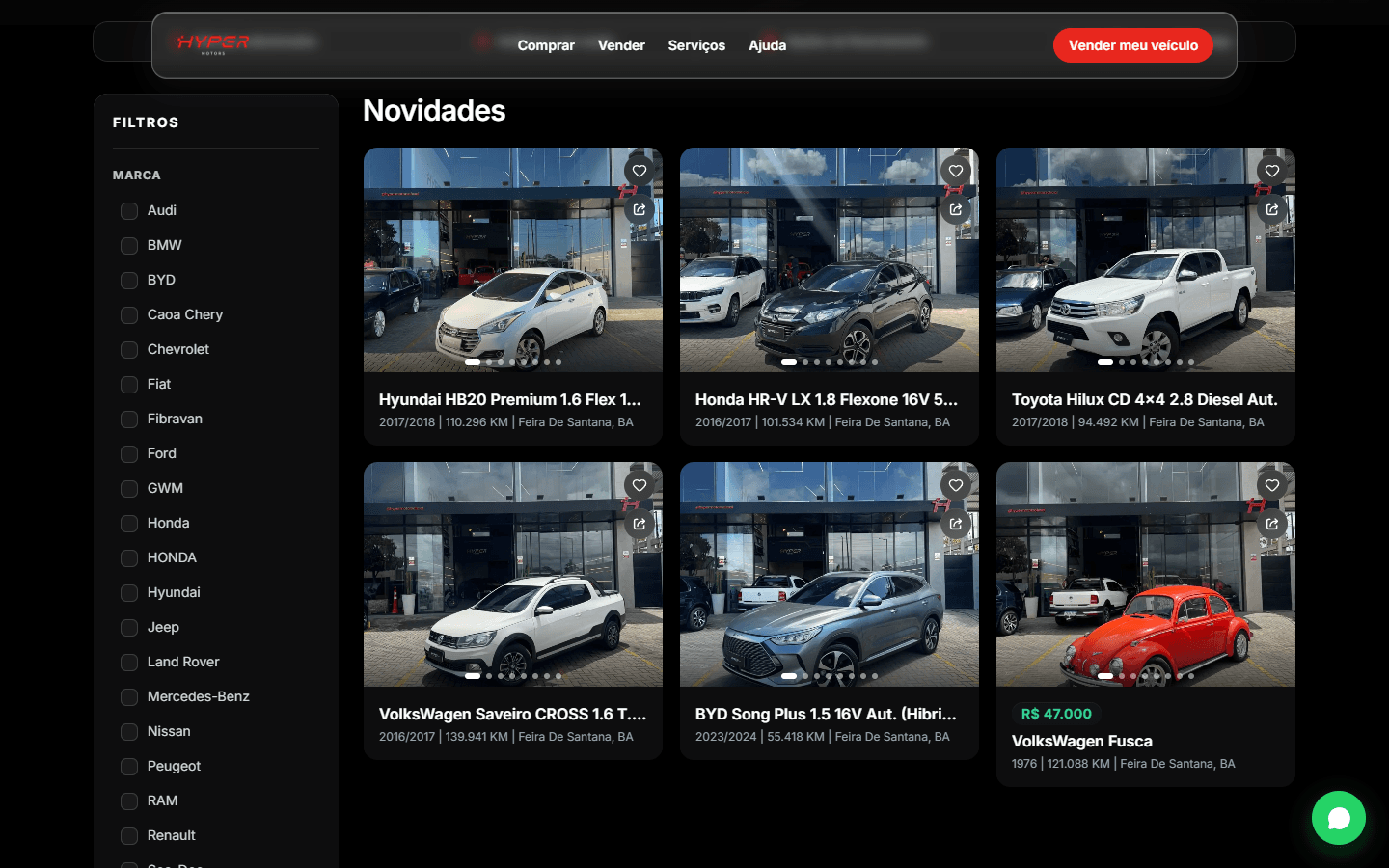The height and width of the screenshot is (868, 1389).
Task: Open the Serviços menu
Action: (696, 45)
